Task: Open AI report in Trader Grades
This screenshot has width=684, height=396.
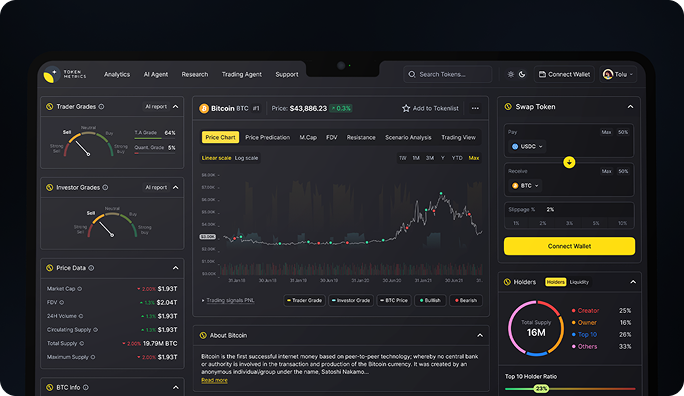Action: tap(156, 107)
